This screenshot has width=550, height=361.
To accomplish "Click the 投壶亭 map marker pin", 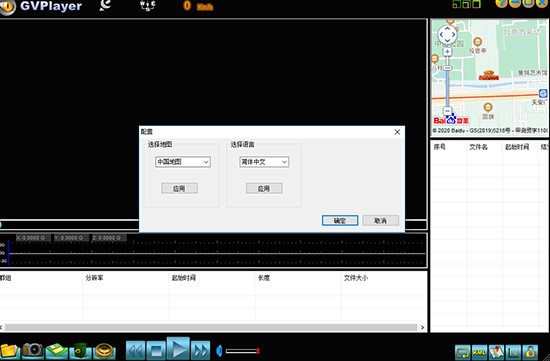I will pyautogui.click(x=477, y=42).
